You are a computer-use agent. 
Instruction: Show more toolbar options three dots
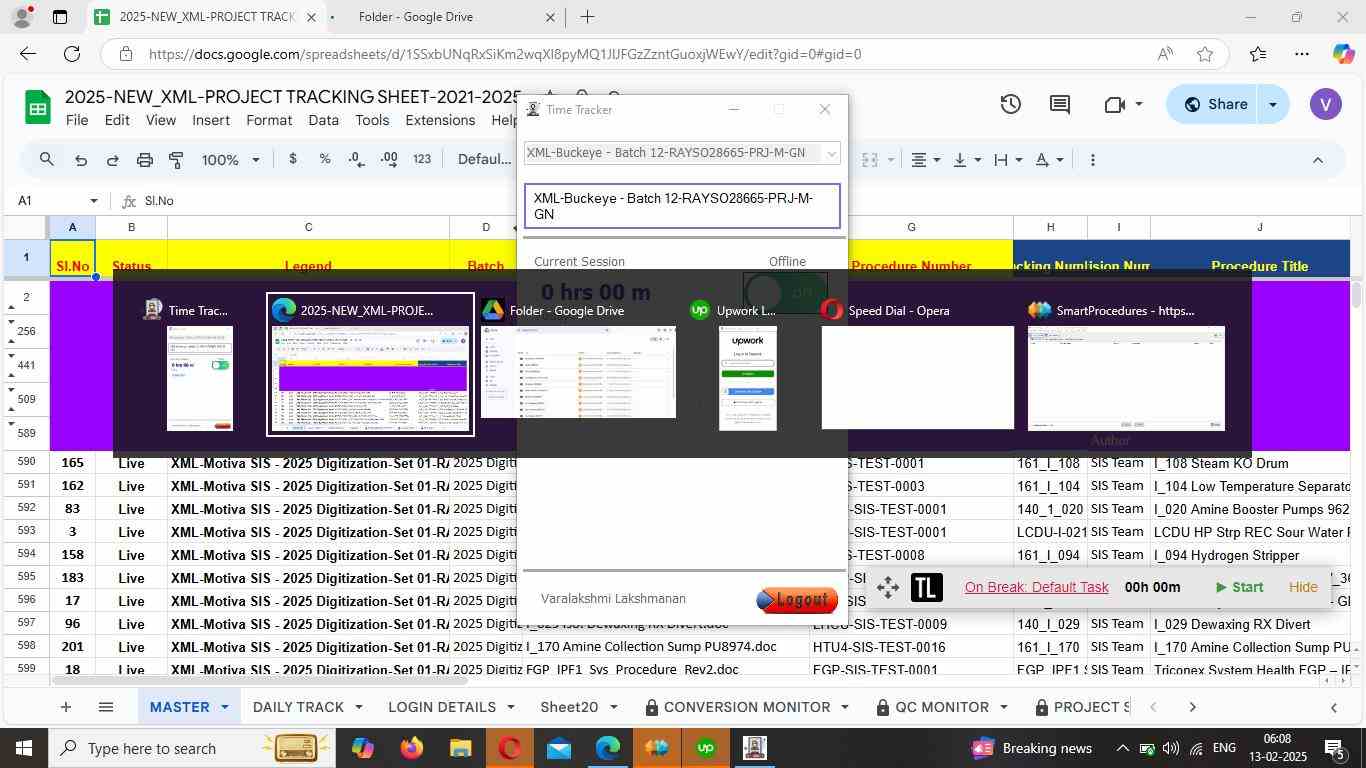(1093, 160)
